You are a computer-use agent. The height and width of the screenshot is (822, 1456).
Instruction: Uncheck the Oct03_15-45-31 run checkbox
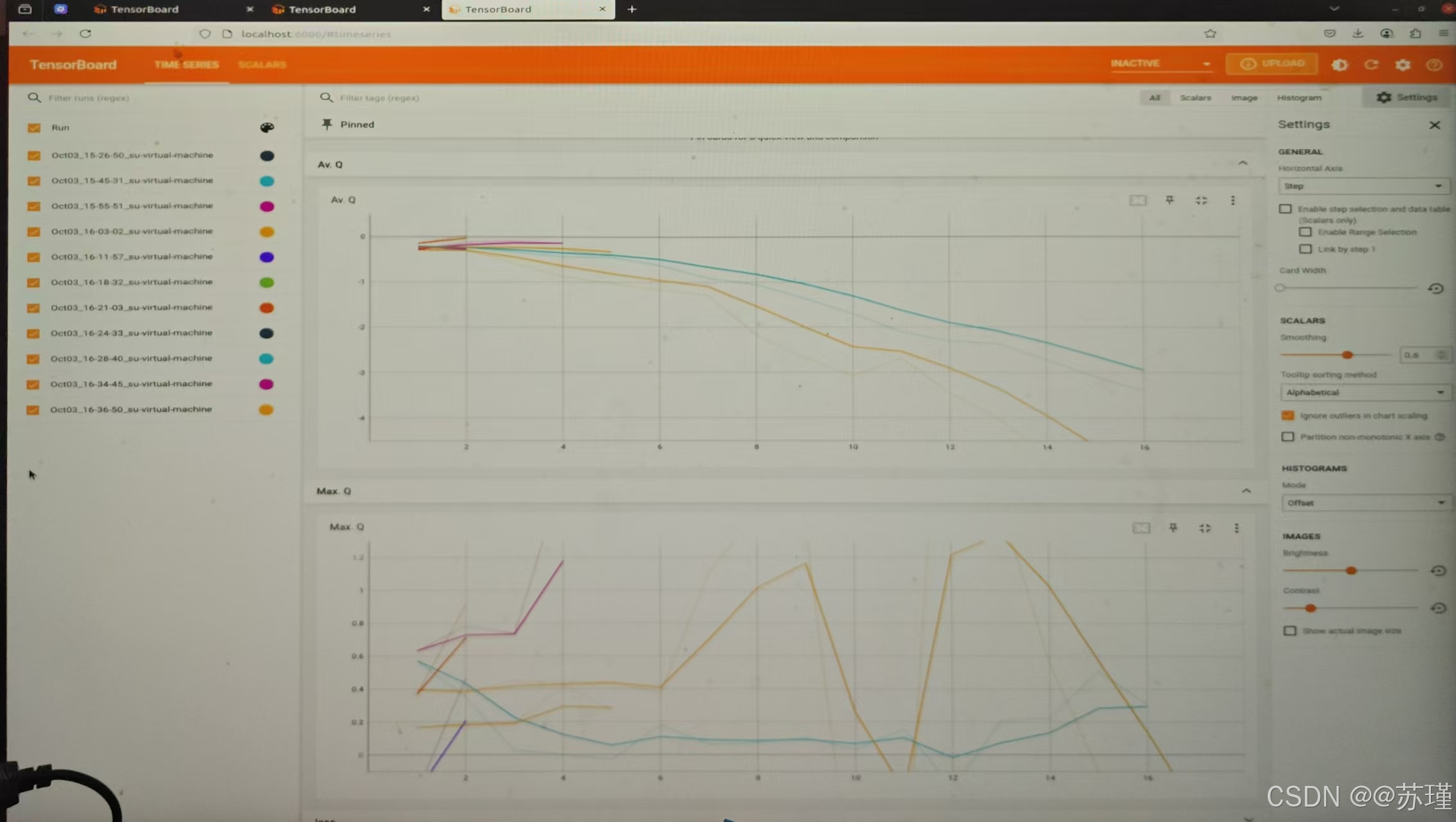(34, 181)
